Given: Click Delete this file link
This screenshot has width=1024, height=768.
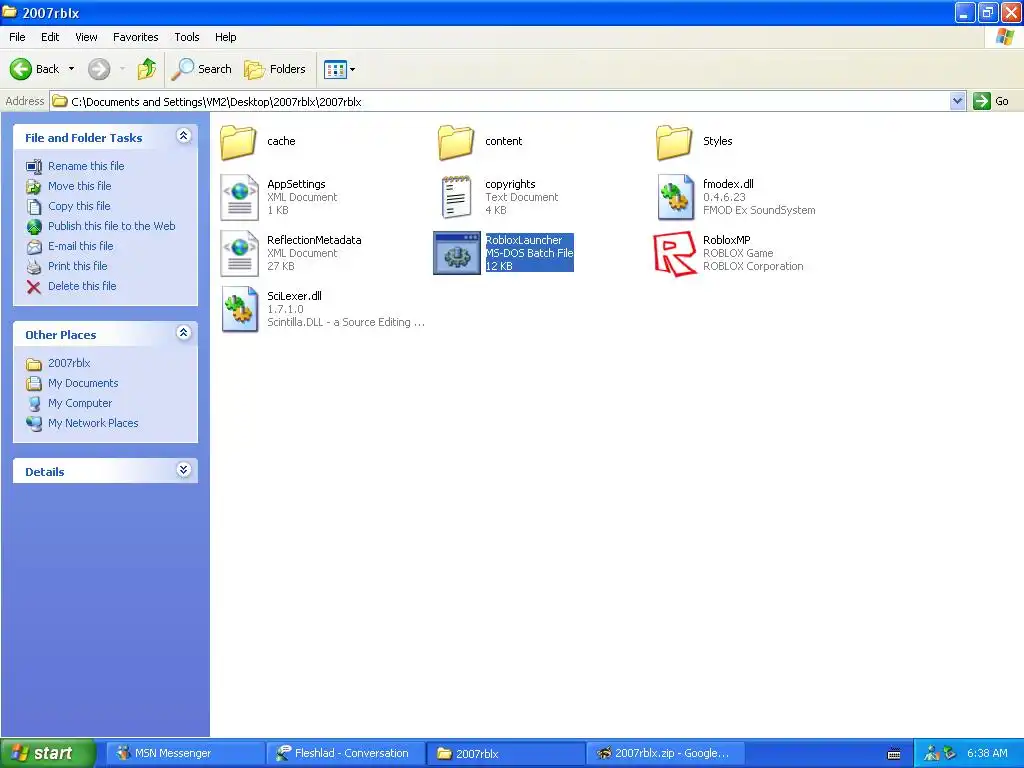Looking at the screenshot, I should coord(82,286).
